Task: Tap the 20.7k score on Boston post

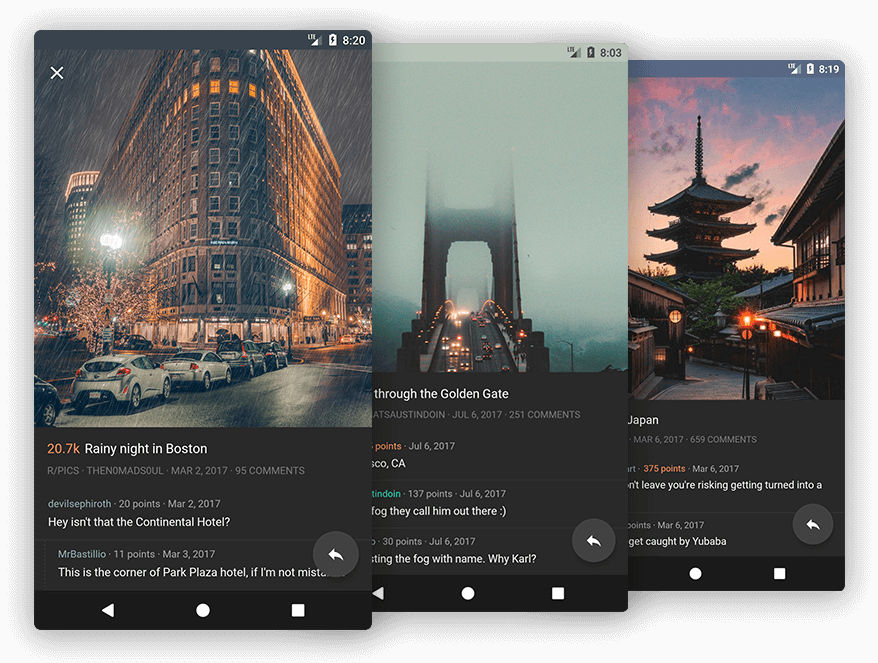Action: point(63,449)
